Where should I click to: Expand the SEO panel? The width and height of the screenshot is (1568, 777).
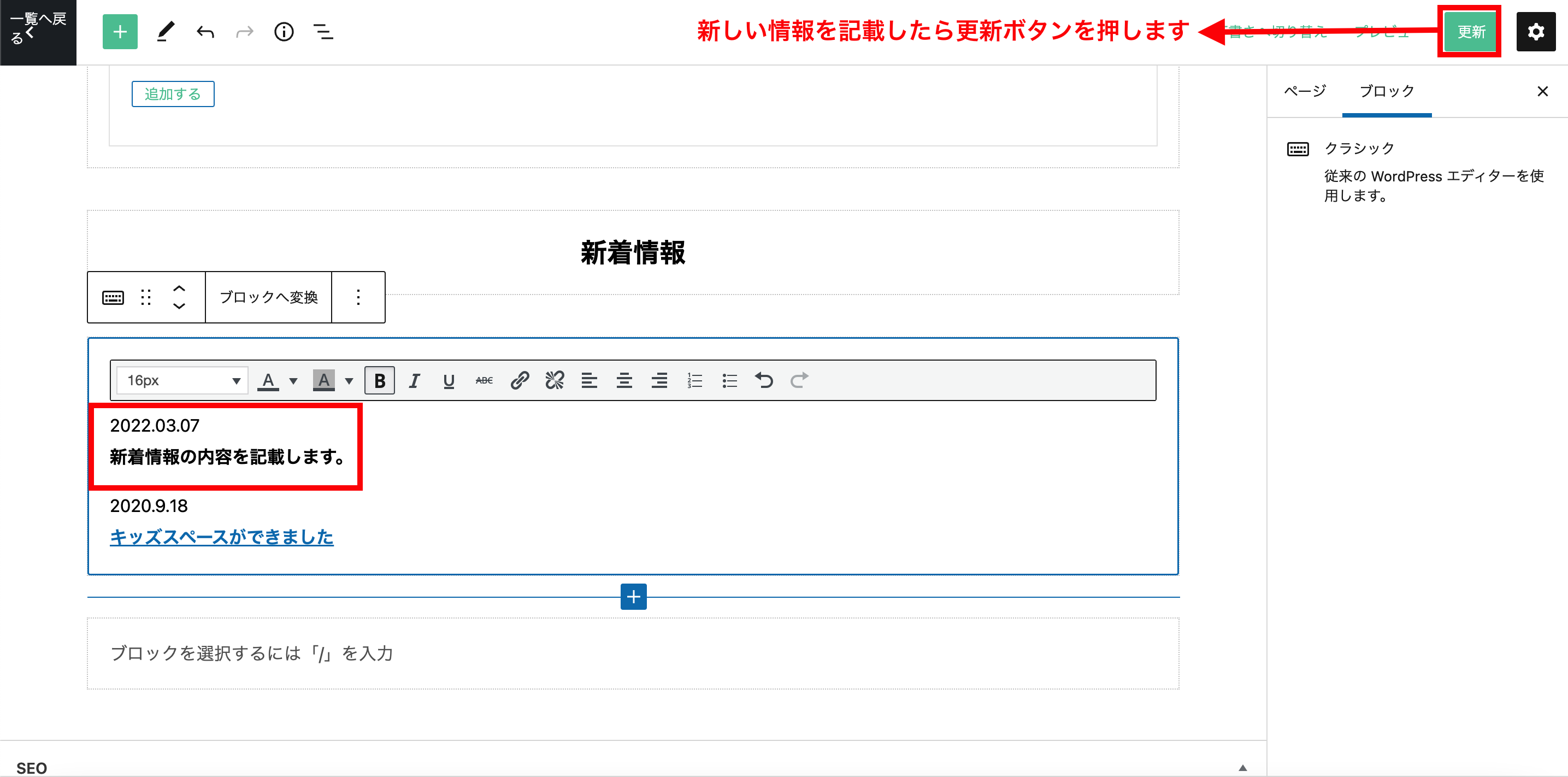pos(1242,767)
